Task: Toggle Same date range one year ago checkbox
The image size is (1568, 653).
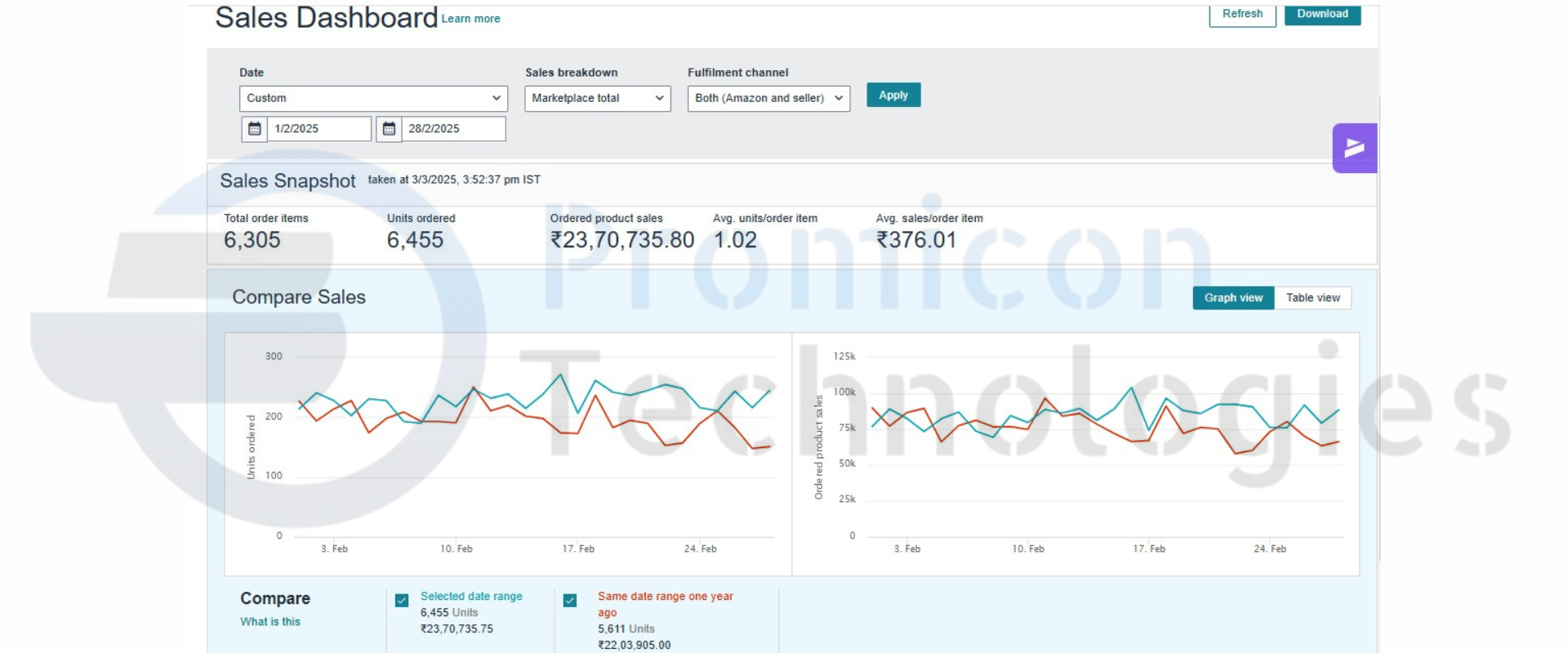Action: click(570, 601)
